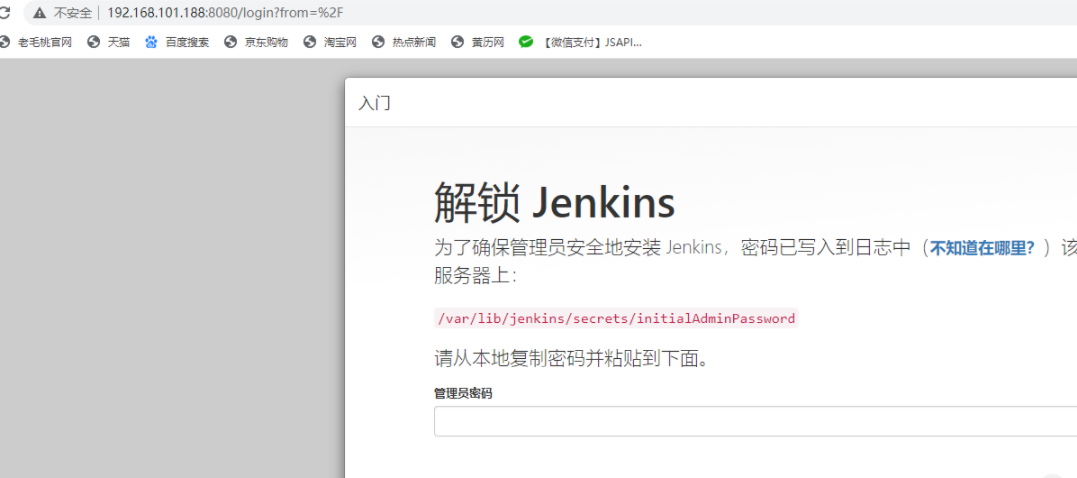Screen dimensions: 1077x478
Task: Click the 不知道在哪里? help link
Action: coord(982,249)
